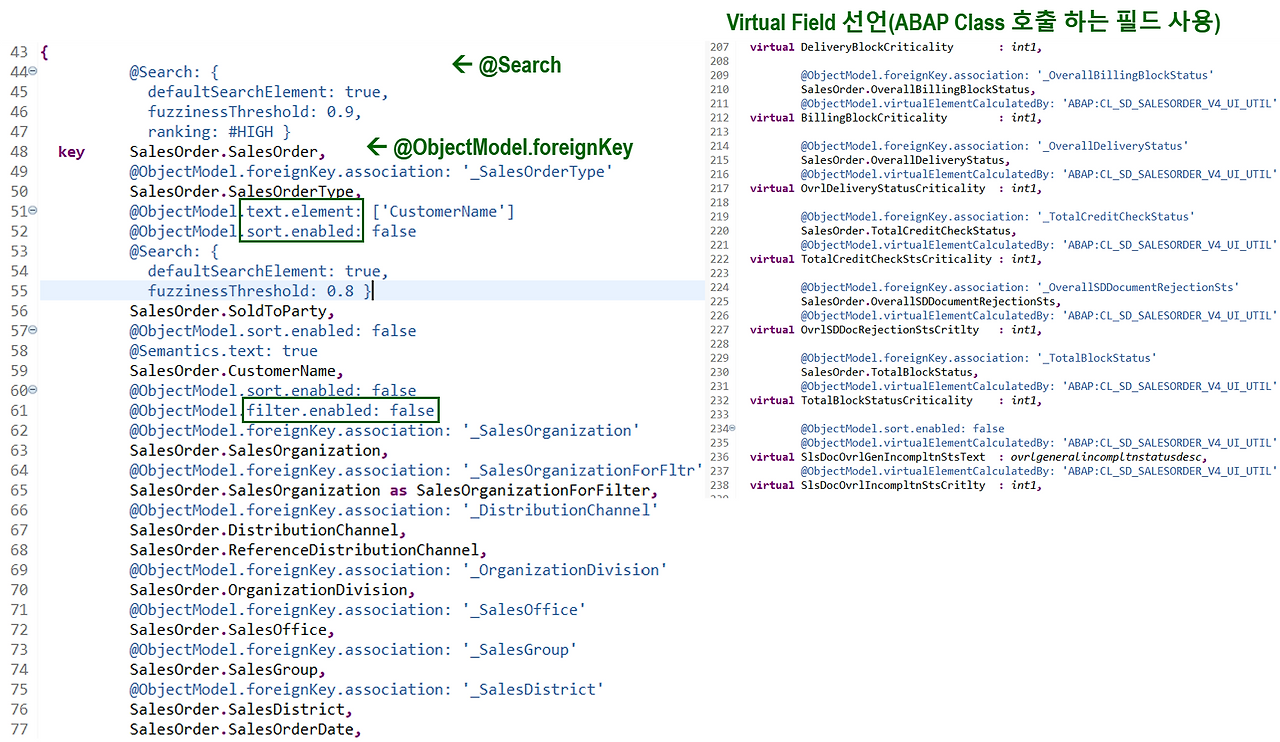Click 'SalesOrder.SalesOrderDate,' on line 77
This screenshot has width=1280, height=742.
[x=246, y=730]
